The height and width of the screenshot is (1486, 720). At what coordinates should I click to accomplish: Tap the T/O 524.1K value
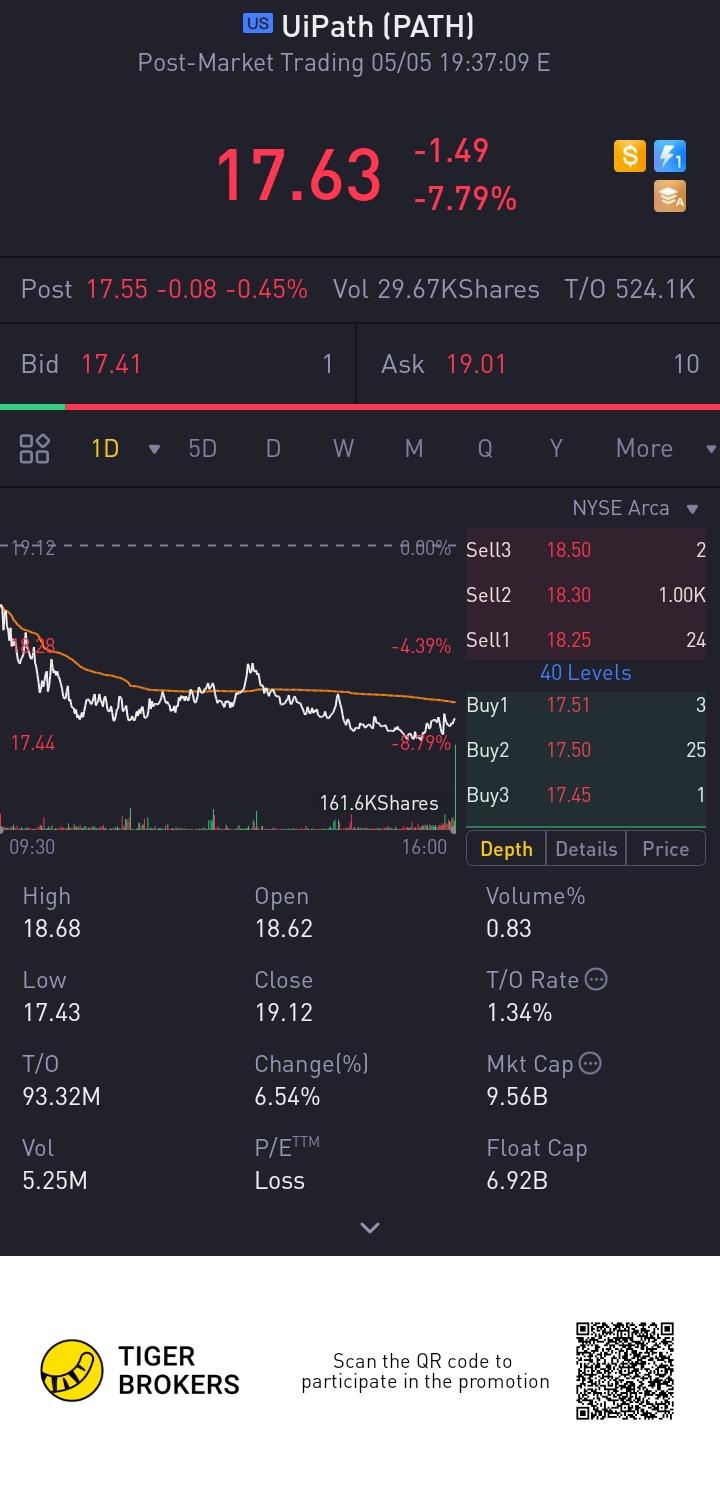click(x=630, y=290)
